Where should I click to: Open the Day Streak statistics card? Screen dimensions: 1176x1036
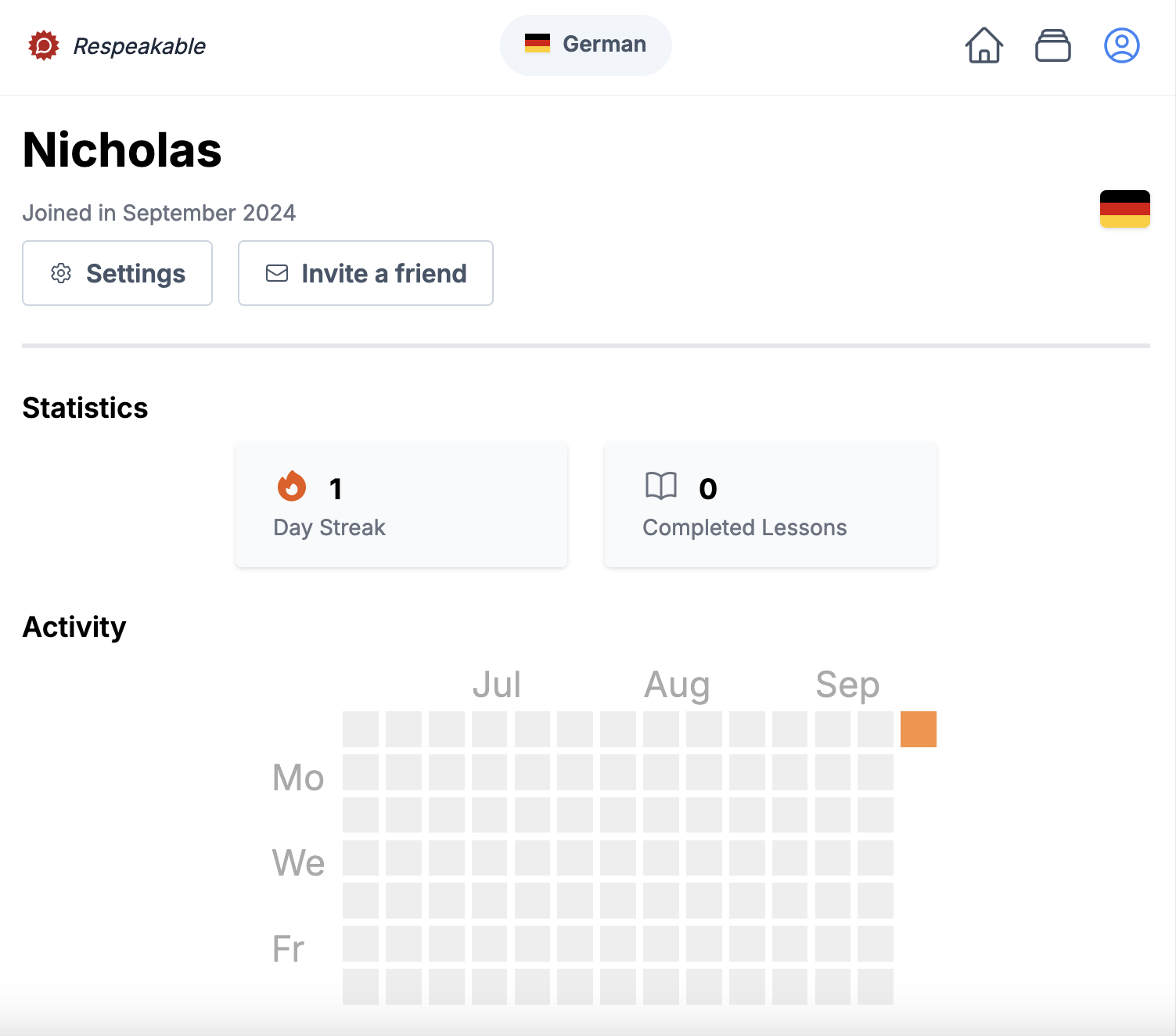point(401,505)
